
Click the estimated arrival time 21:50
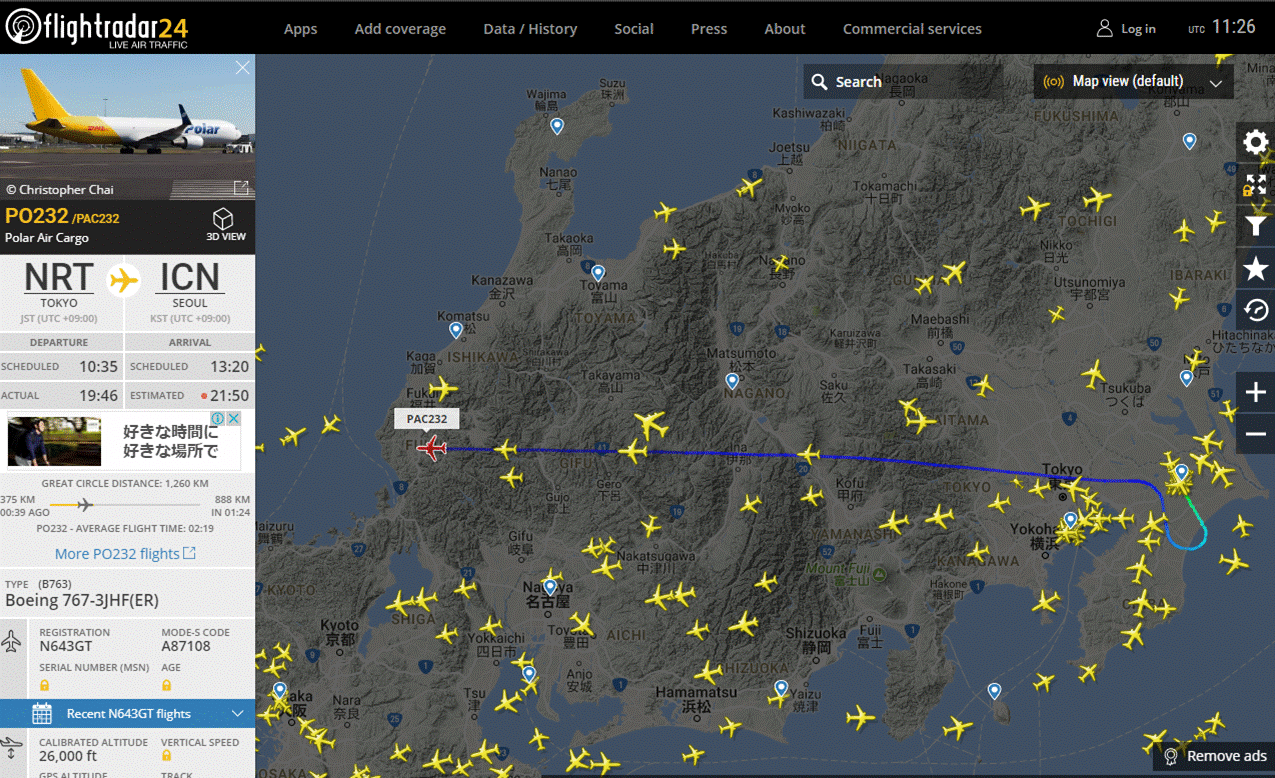click(x=229, y=395)
